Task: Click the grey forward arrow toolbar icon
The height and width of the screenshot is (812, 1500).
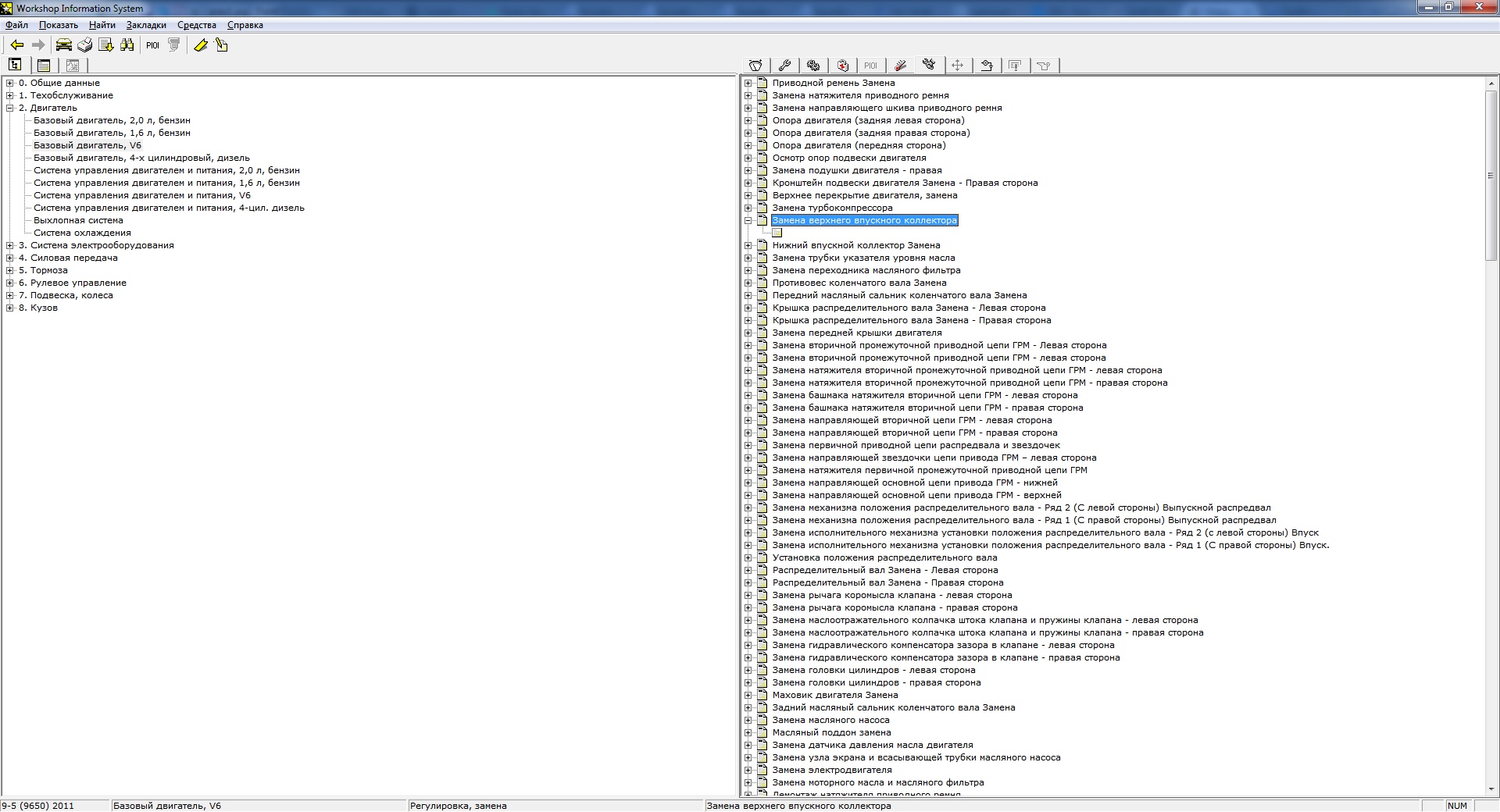Action: pyautogui.click(x=37, y=45)
